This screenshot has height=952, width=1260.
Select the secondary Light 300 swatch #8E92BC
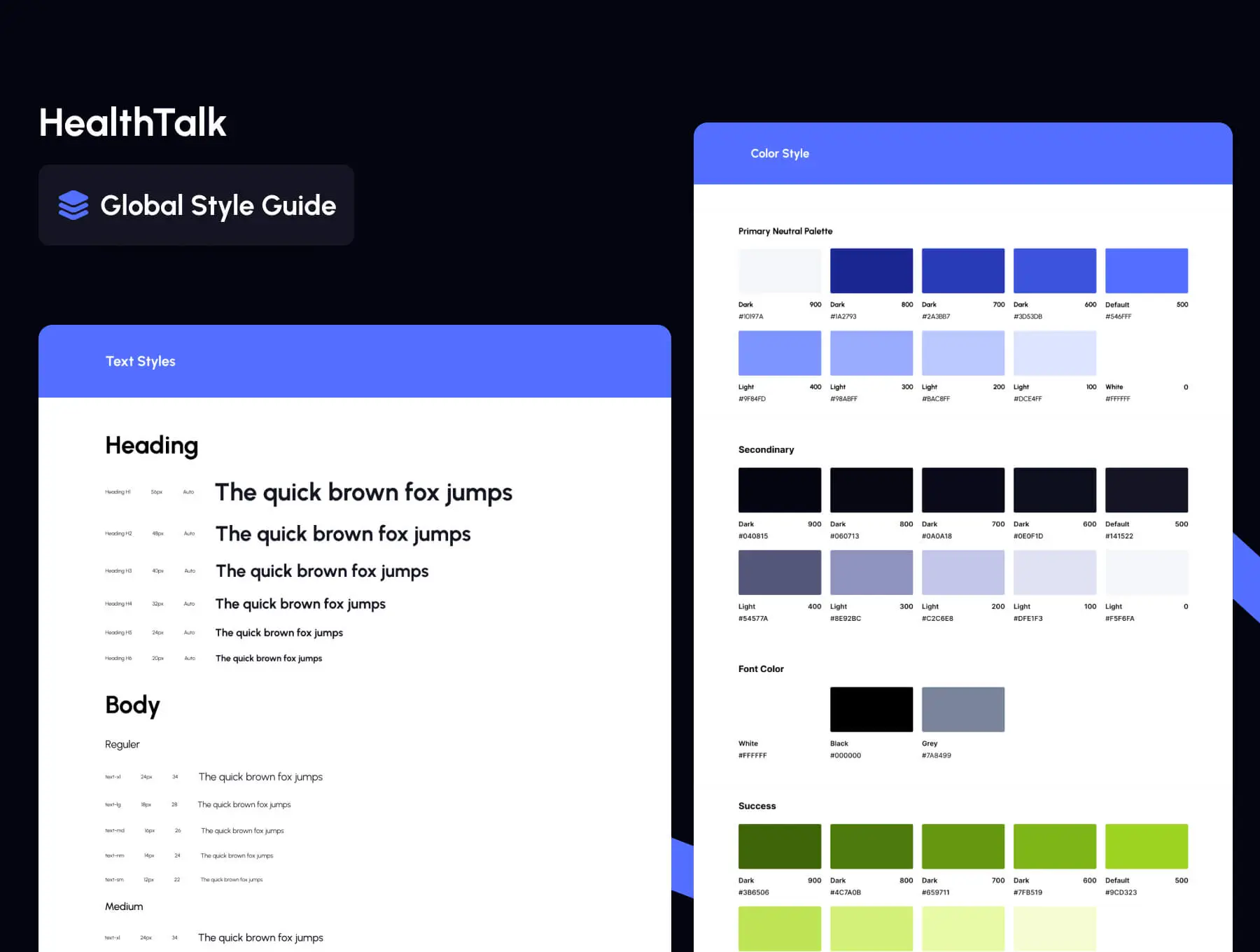click(x=871, y=573)
